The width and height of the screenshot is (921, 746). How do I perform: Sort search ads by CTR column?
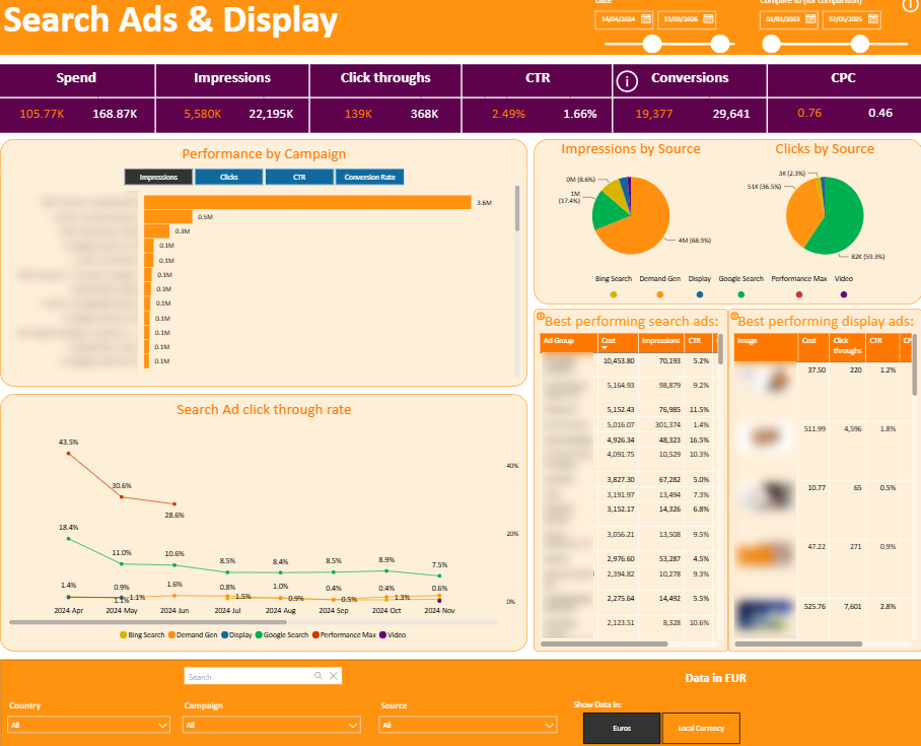(x=697, y=341)
